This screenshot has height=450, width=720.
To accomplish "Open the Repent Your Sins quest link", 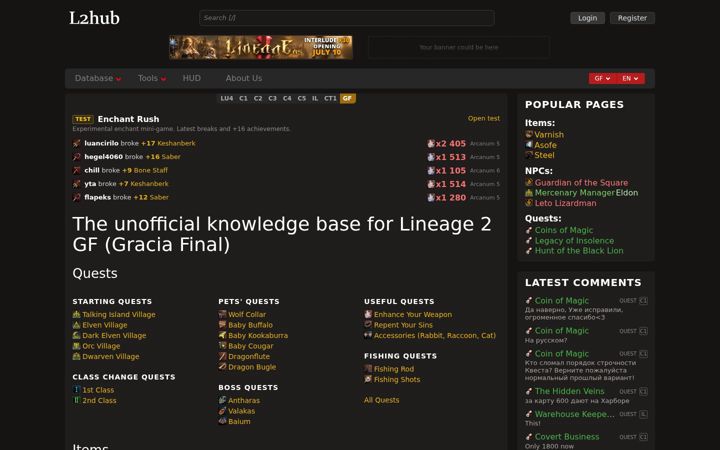I will (403, 325).
